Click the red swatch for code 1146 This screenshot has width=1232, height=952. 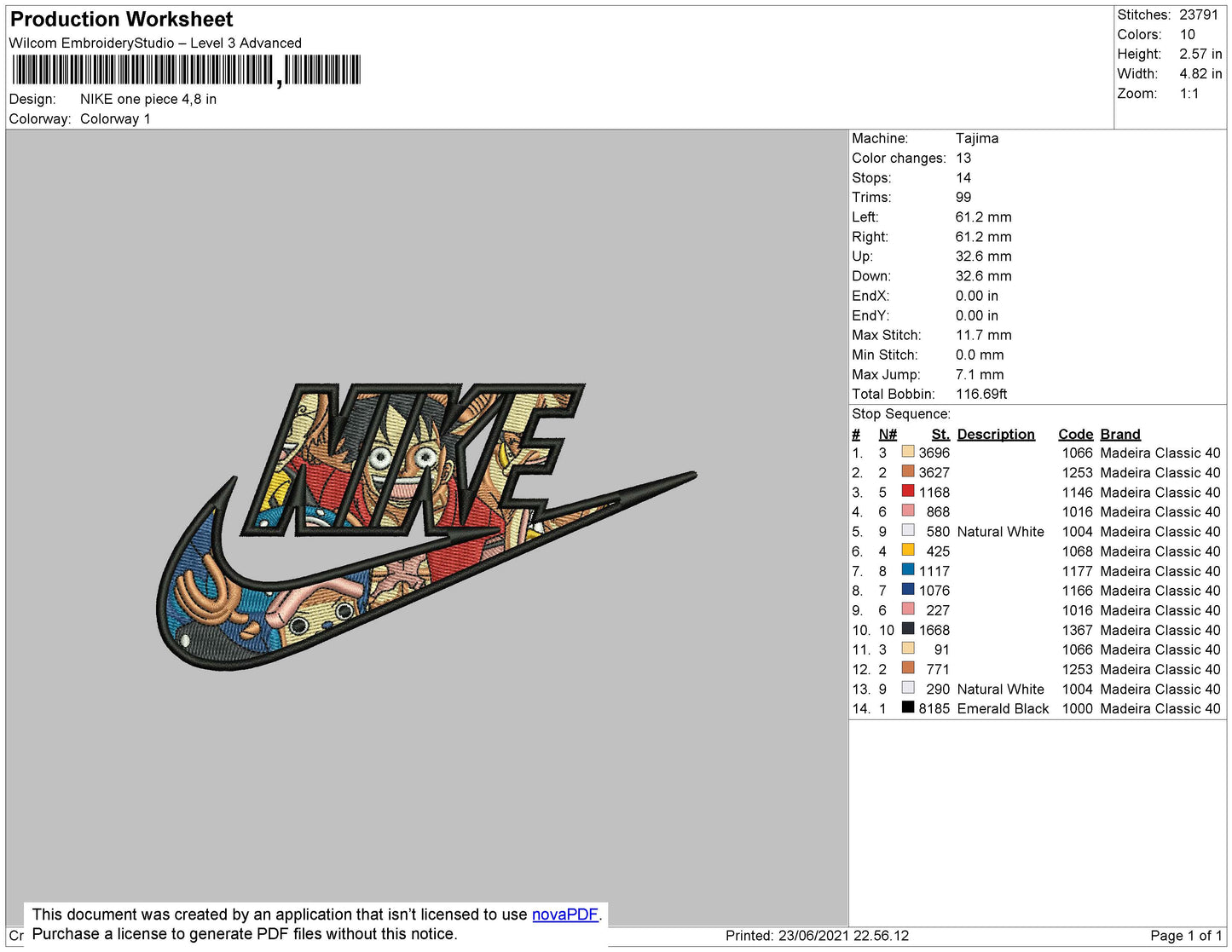908,492
